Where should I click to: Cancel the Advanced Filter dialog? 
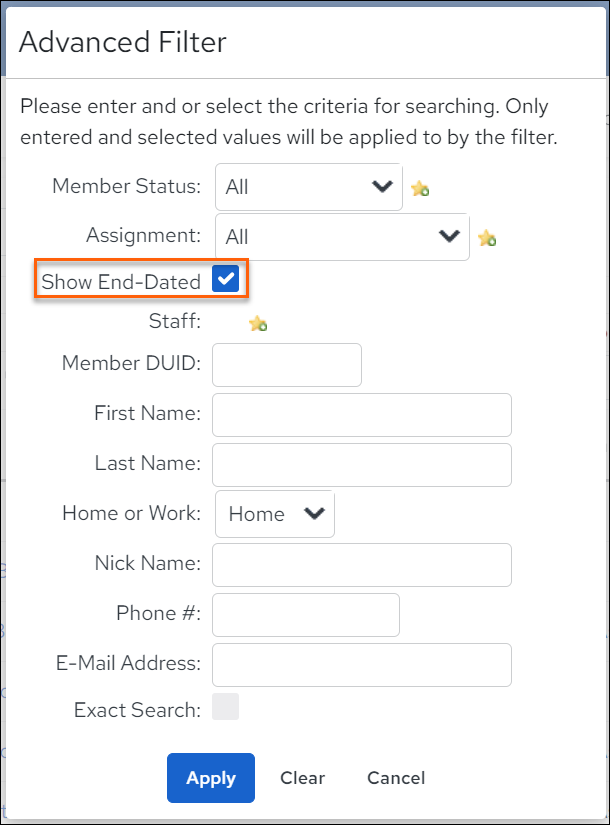[x=396, y=778]
